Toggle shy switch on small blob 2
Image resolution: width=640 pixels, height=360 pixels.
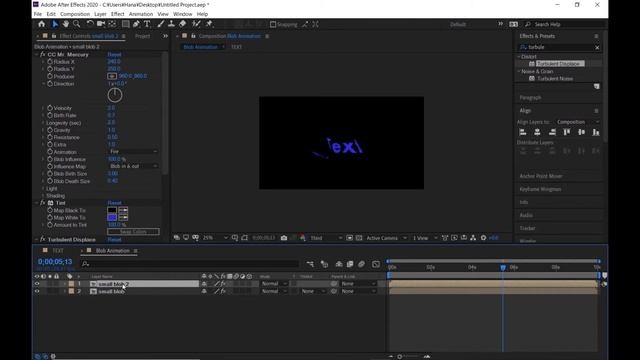[x=204, y=284]
